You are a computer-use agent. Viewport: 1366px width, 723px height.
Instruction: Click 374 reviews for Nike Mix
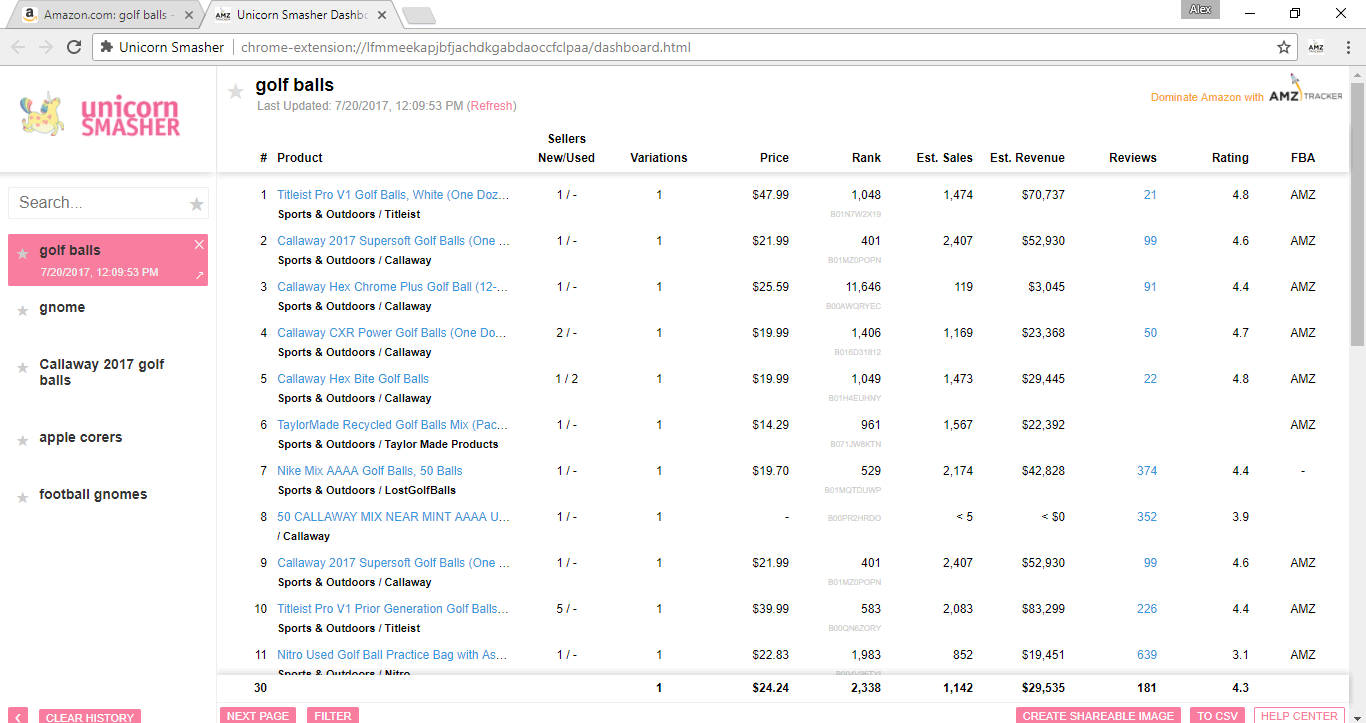pyautogui.click(x=1147, y=471)
